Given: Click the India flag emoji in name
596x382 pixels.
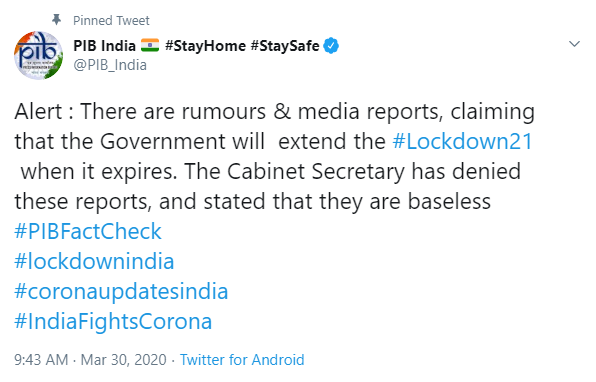Looking at the screenshot, I should tap(150, 46).
